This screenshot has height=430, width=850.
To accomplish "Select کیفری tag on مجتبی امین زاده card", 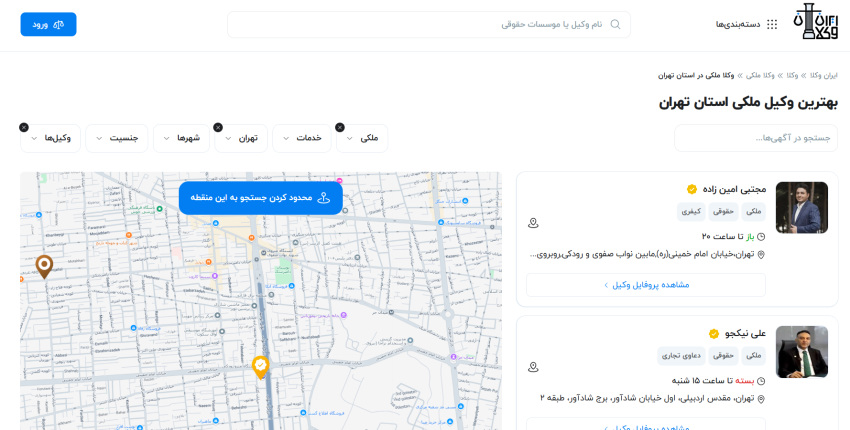I will click(691, 211).
